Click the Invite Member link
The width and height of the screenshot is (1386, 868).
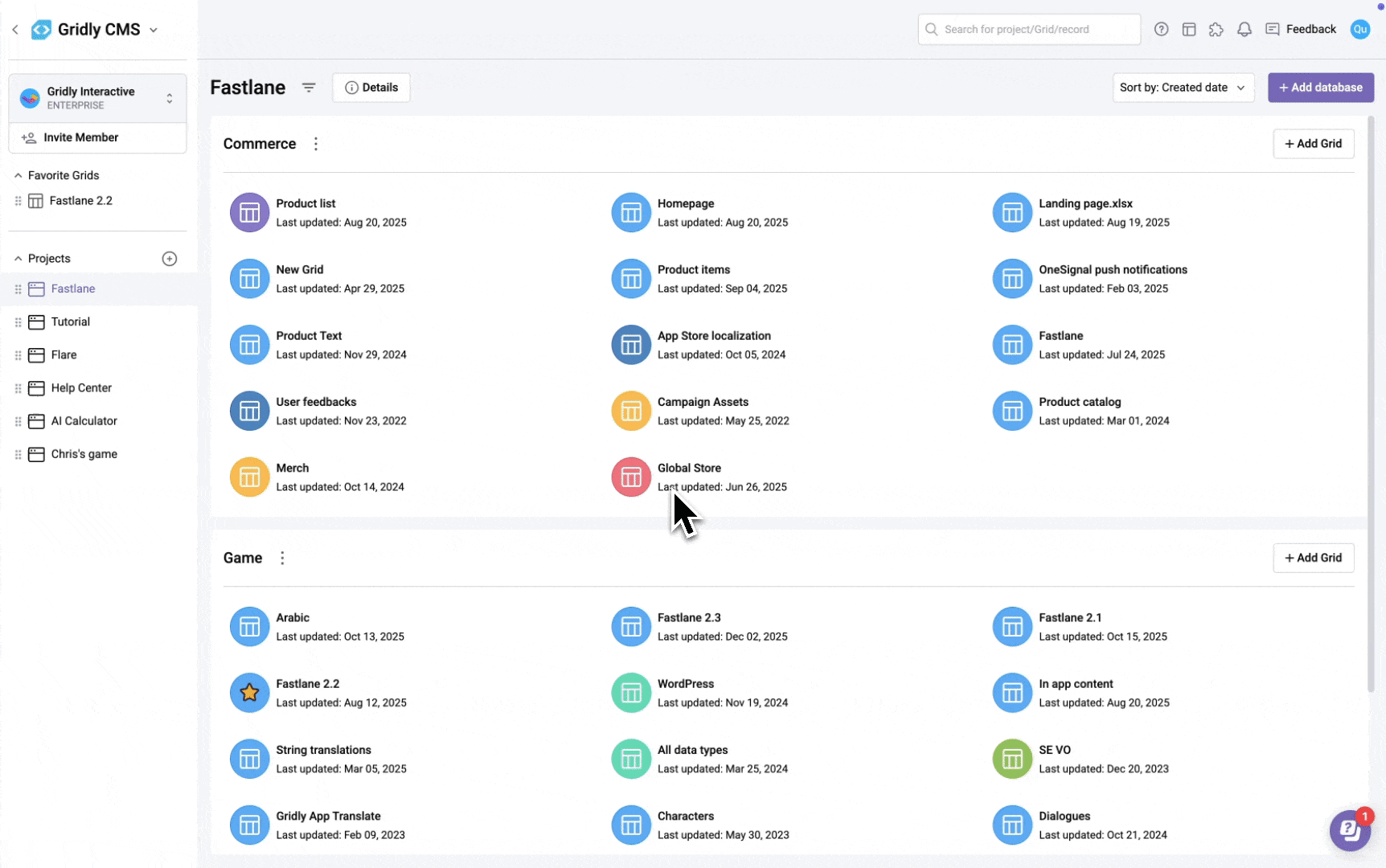tap(80, 137)
